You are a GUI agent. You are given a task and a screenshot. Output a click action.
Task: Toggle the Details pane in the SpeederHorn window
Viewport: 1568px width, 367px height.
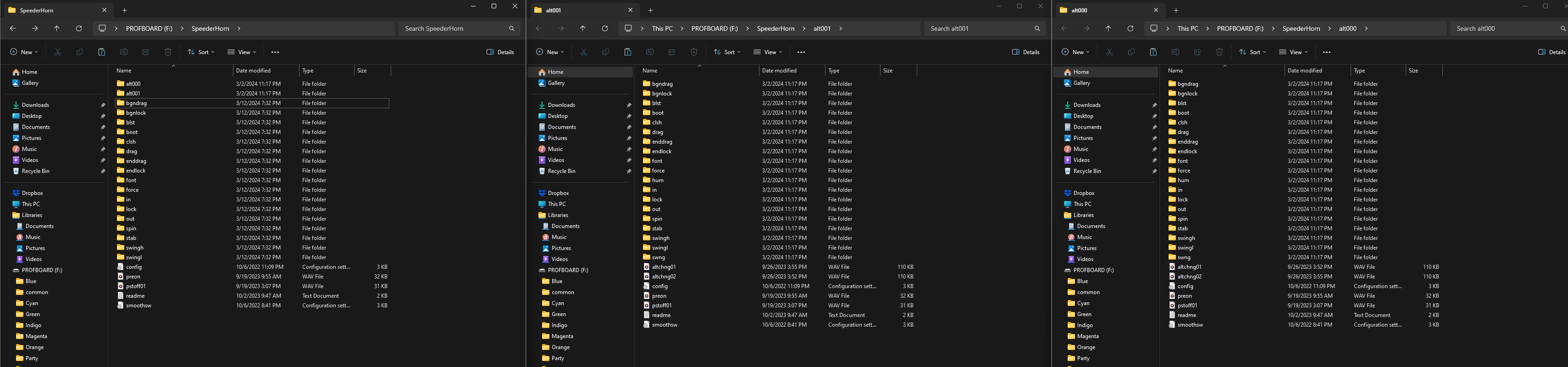click(500, 52)
